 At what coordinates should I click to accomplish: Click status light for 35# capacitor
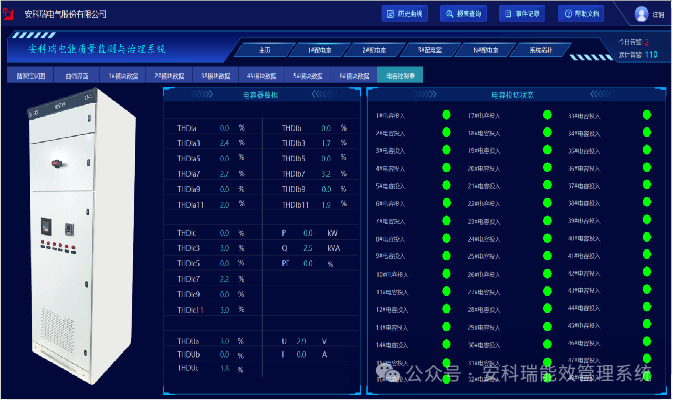click(647, 150)
